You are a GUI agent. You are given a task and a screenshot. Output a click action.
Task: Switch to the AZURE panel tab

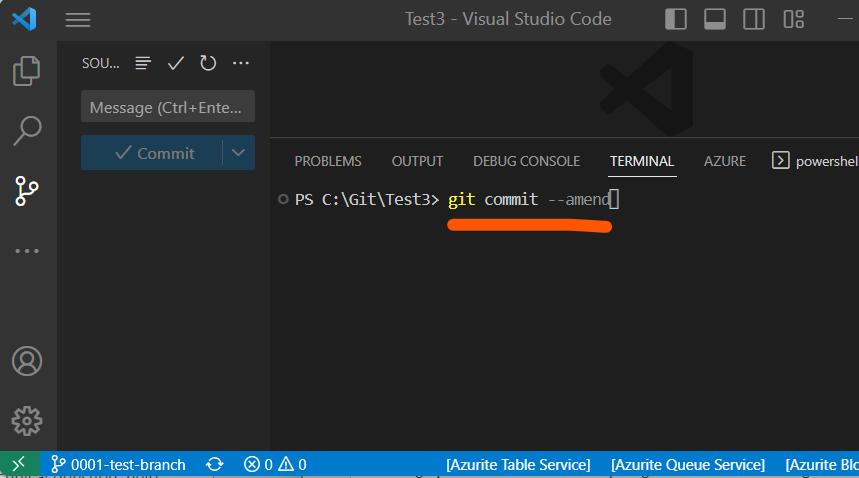(725, 161)
